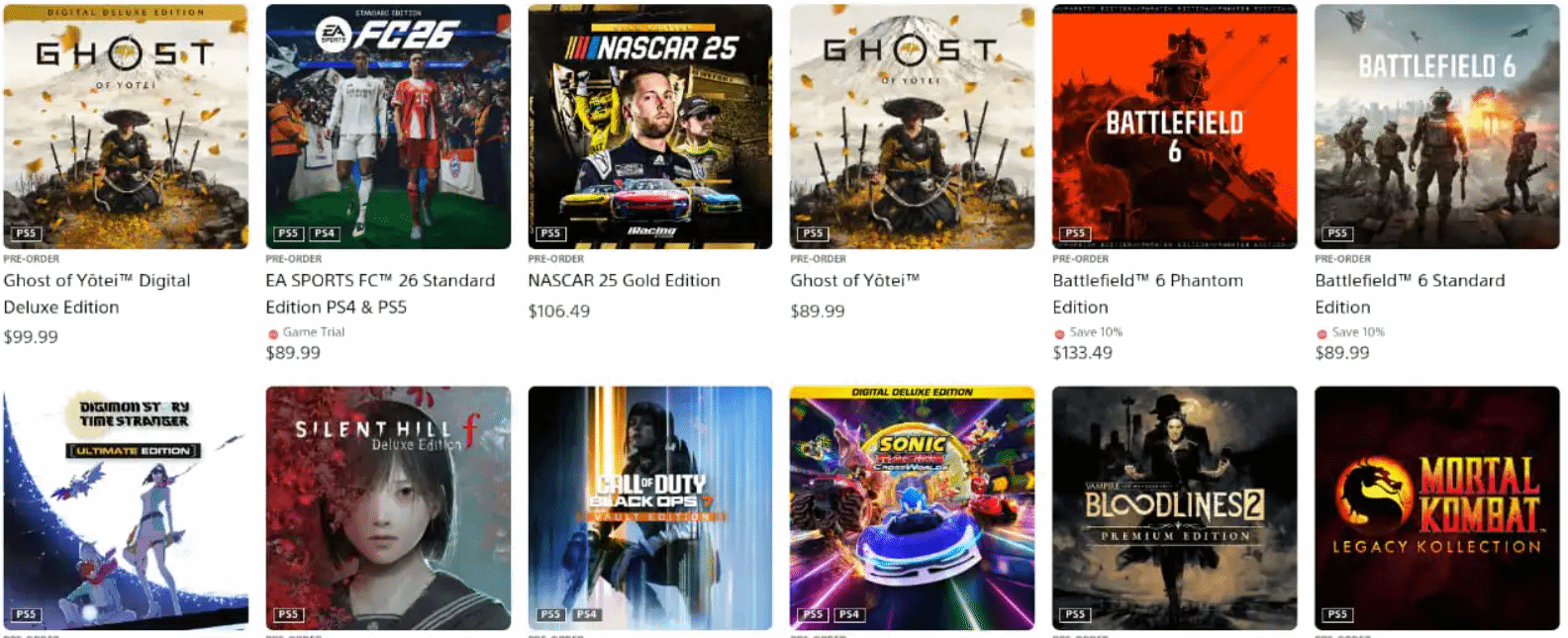
Task: Open the Sonic Racing CrossWorlds cover art
Action: [912, 508]
